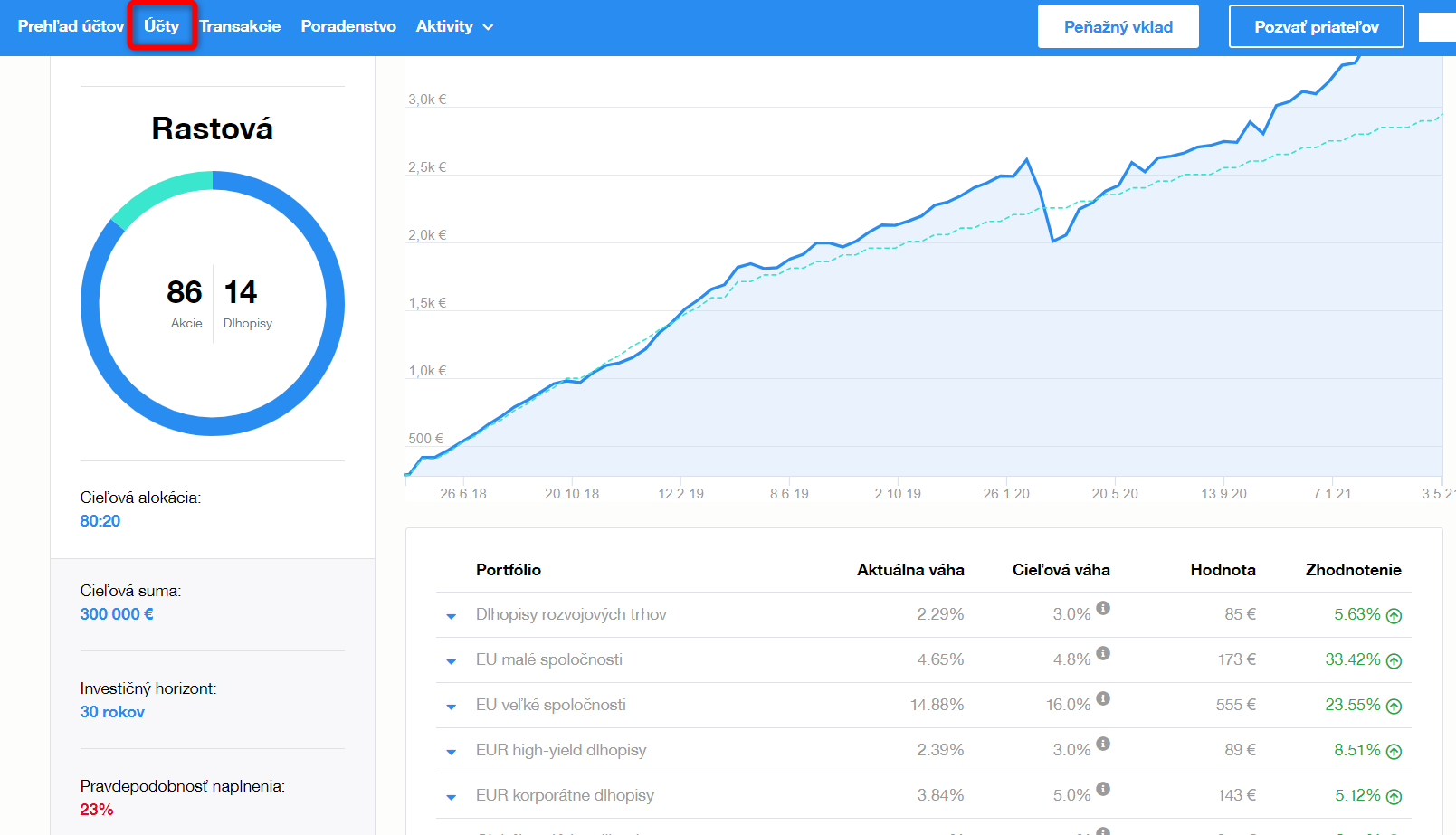Viewport: 1456px width, 835px height.
Task: Expand the Dlhopisy rozvojových trhov row
Action: (451, 616)
